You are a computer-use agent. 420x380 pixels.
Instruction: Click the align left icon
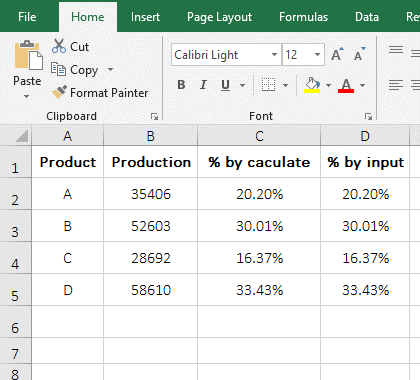point(396,85)
